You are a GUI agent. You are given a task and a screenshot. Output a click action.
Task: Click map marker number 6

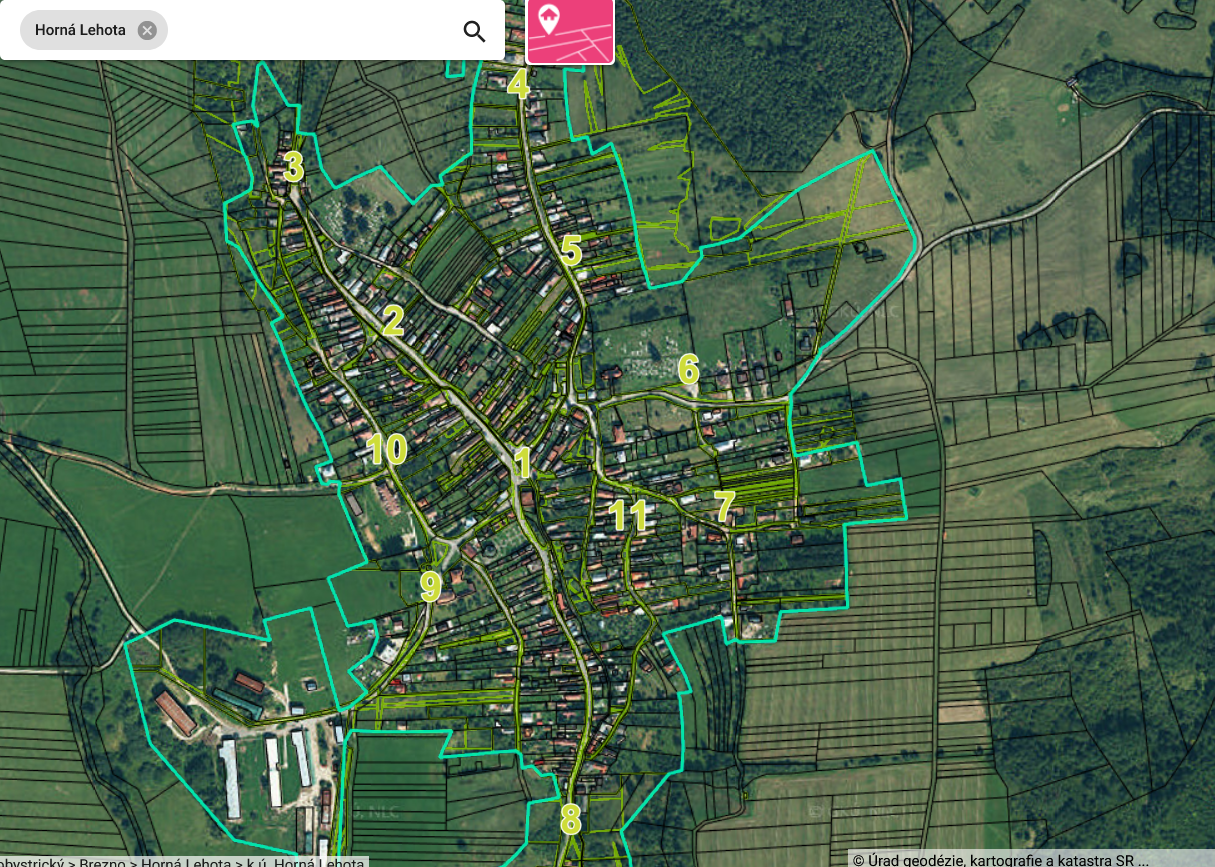coord(688,369)
